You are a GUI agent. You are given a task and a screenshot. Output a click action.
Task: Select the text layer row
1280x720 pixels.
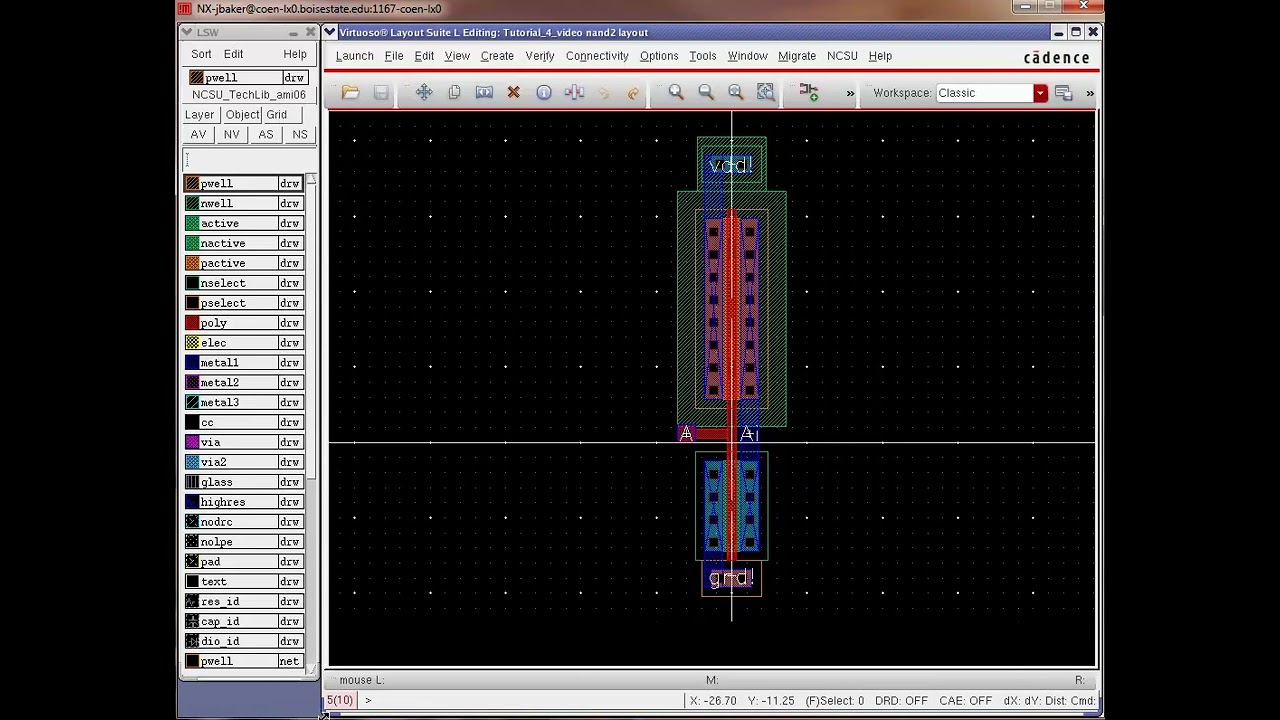(x=244, y=582)
